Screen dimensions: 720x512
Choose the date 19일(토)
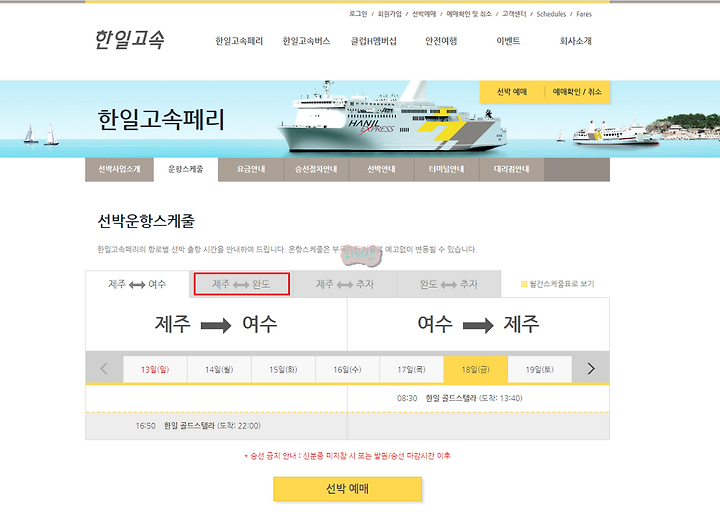pos(540,370)
